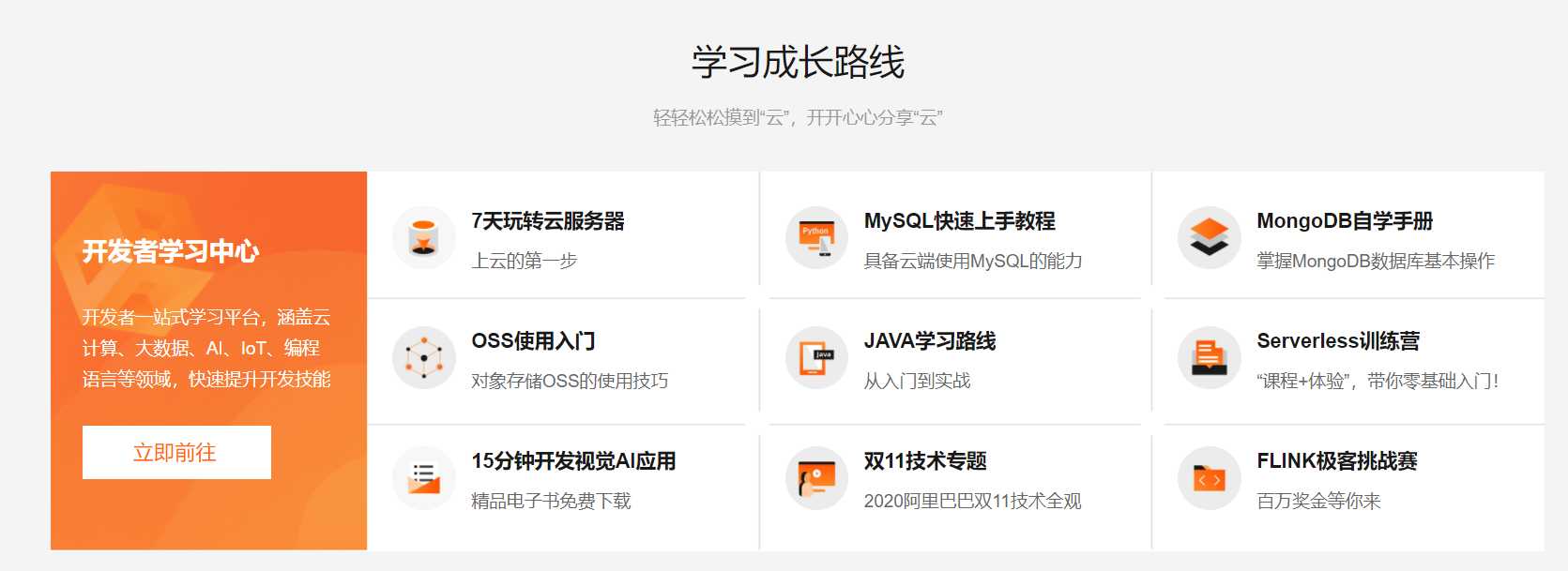Click the 具备云端使用MySQL的能力 subtitle

973,261
